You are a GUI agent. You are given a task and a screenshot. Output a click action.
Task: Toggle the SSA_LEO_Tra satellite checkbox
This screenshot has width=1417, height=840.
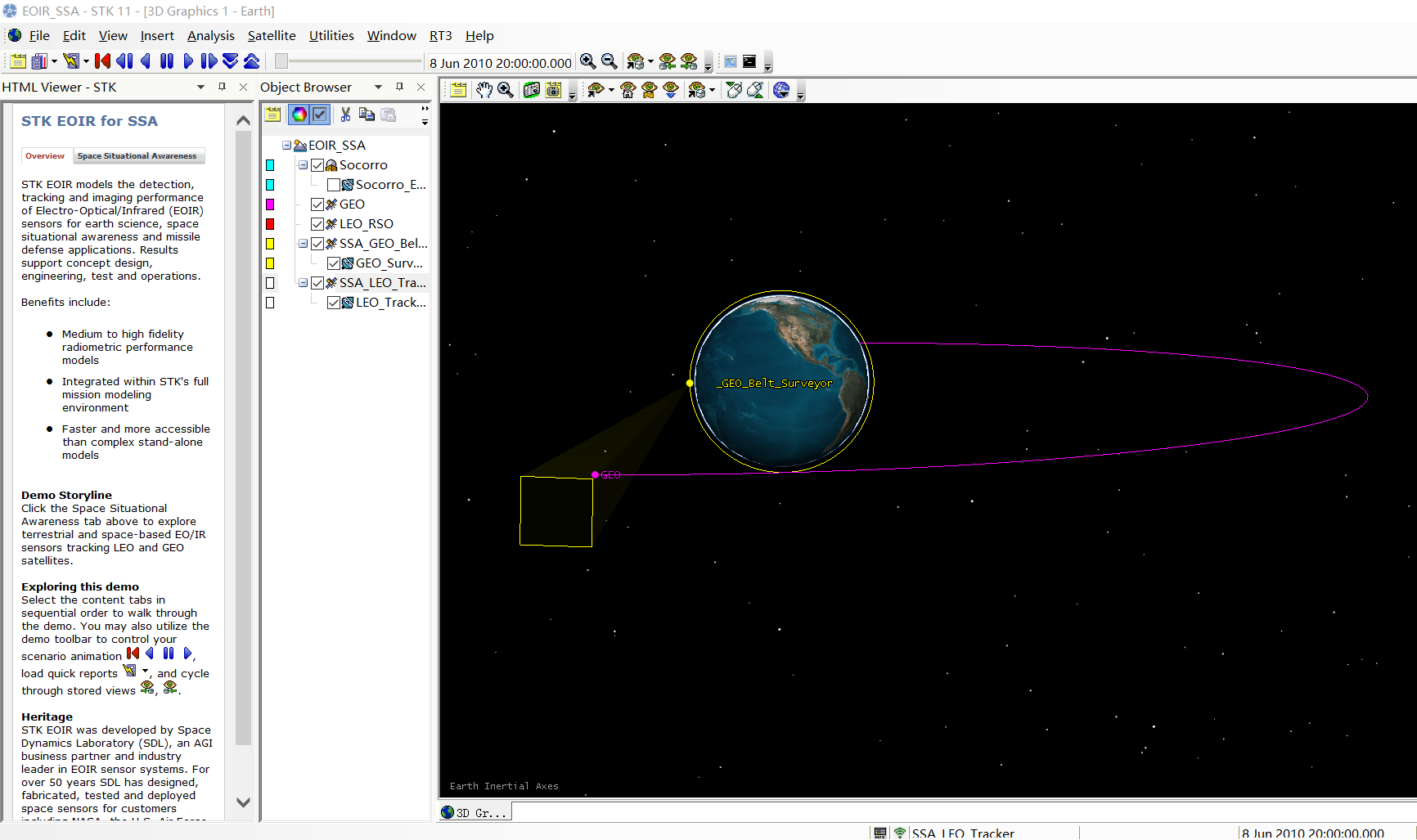317,283
